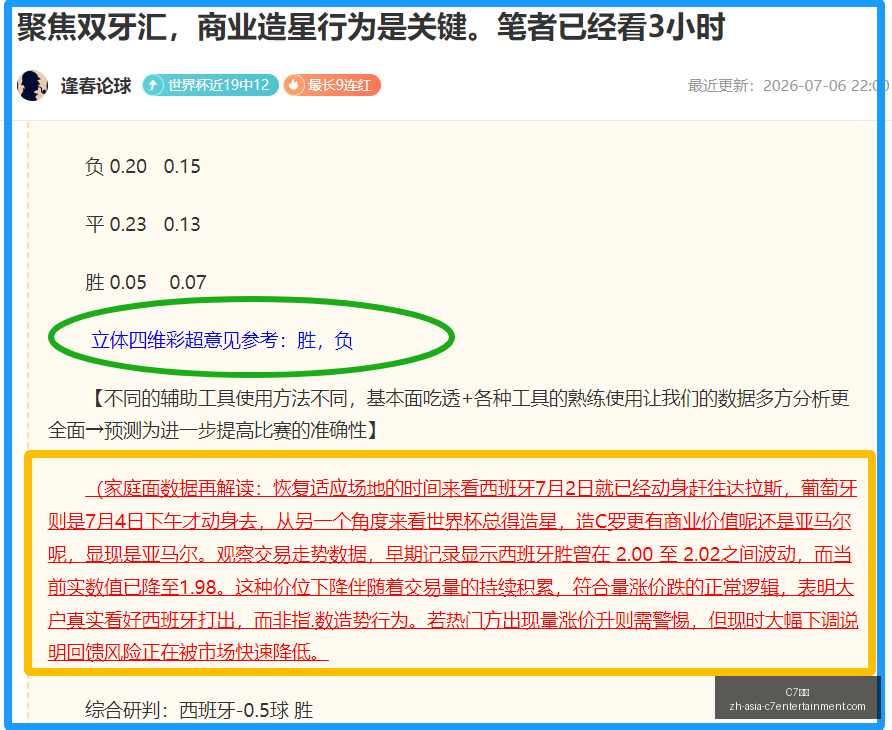Click the 世界杯近19中12 badge

tap(210, 85)
